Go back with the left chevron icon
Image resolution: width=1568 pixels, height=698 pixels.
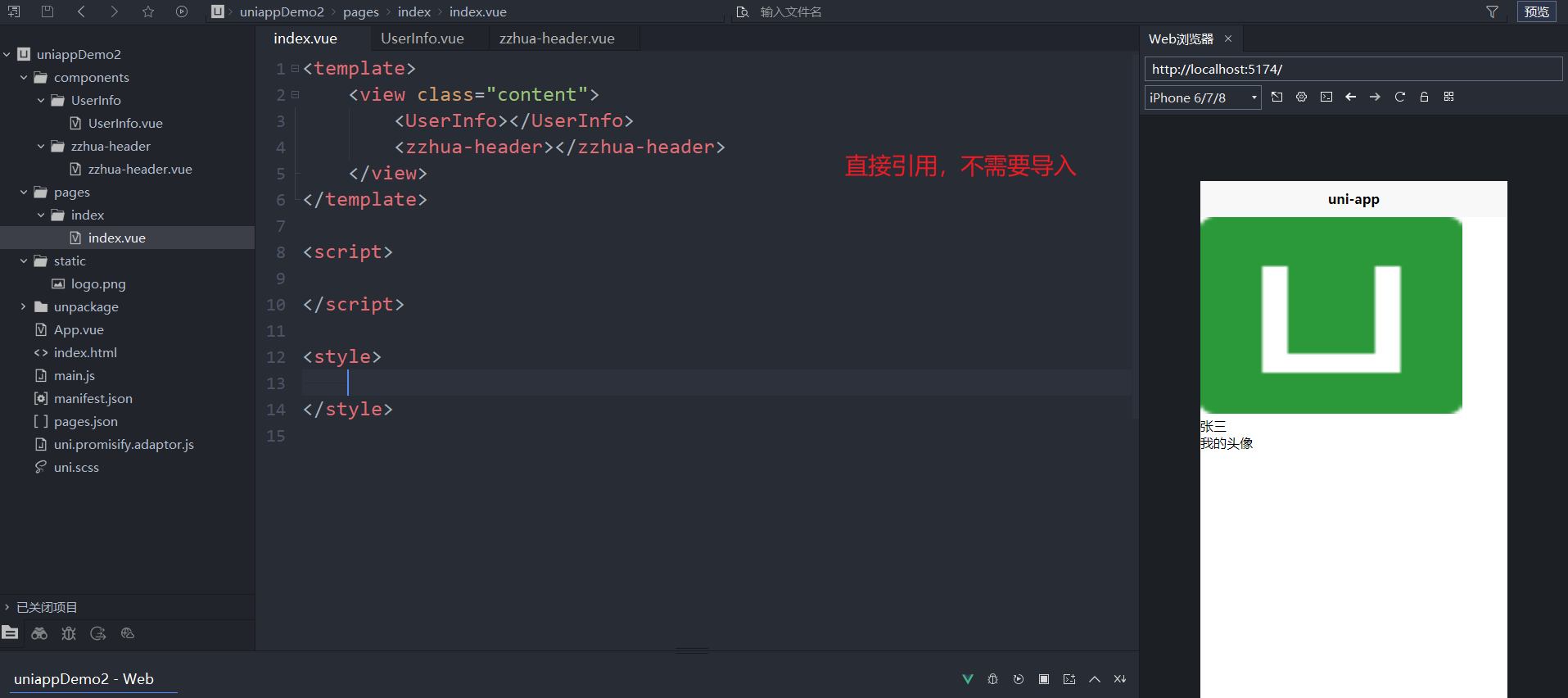[x=81, y=11]
